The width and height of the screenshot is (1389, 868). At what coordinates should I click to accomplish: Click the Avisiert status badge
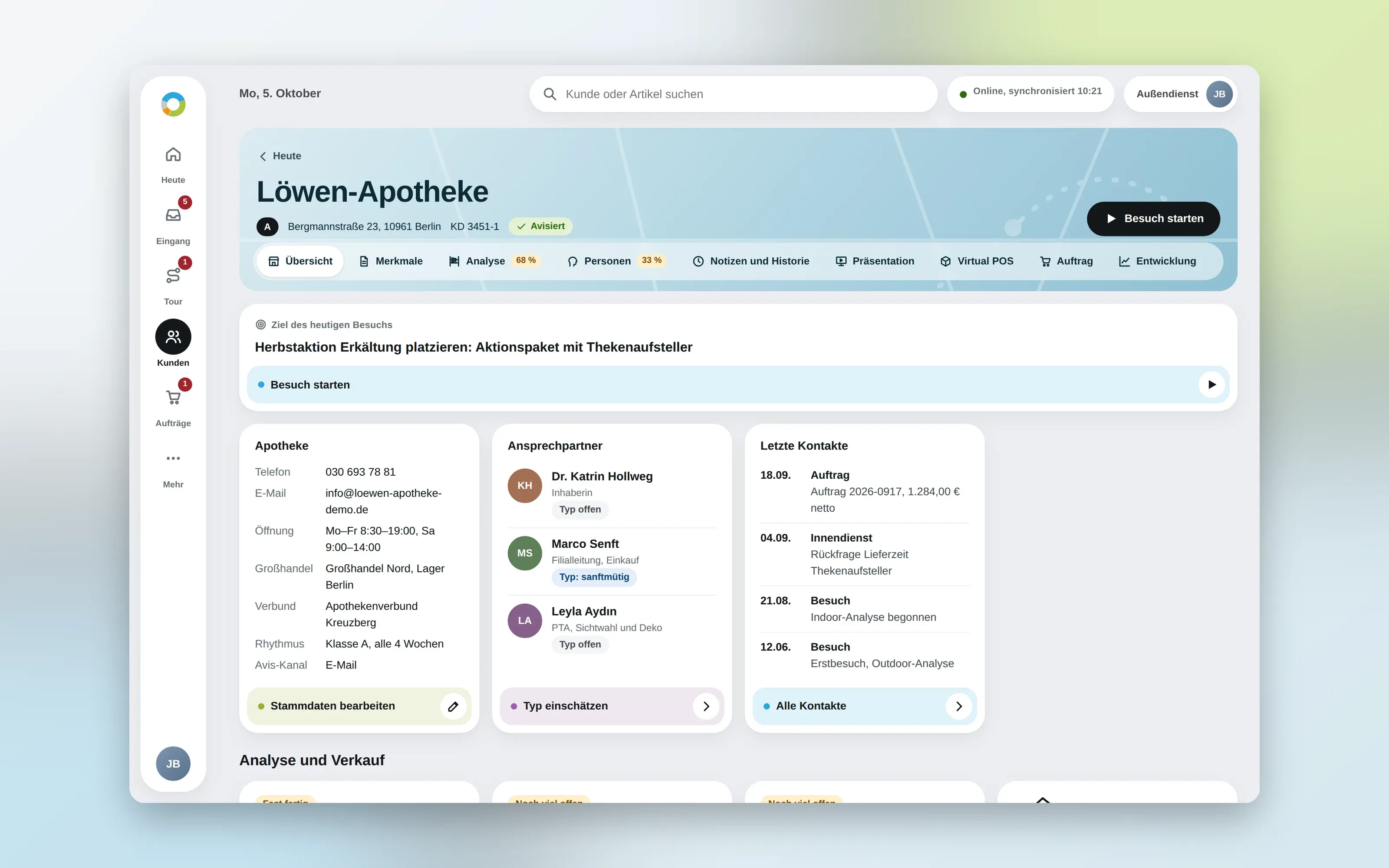coord(541,226)
